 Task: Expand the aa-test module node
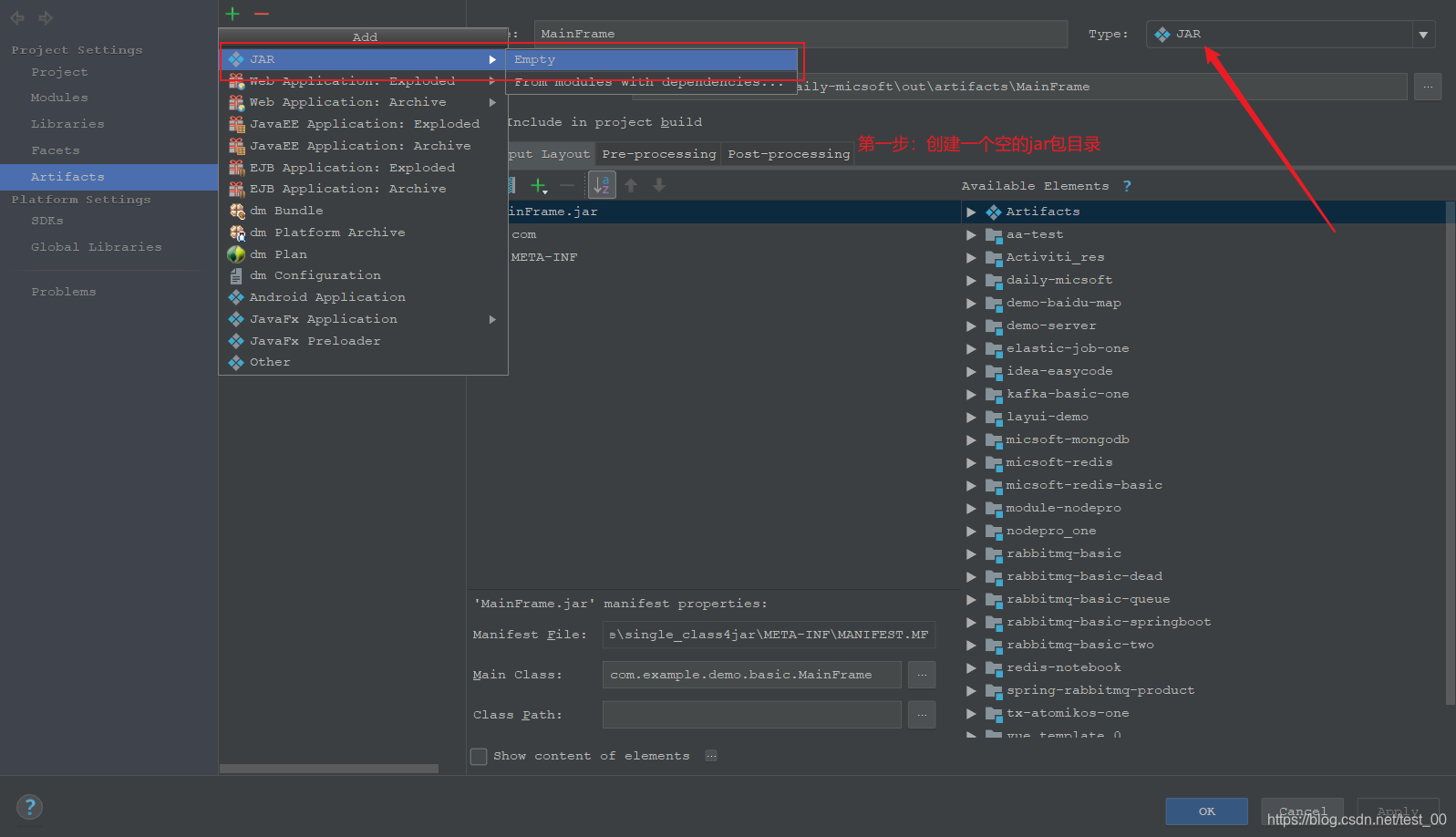[971, 234]
